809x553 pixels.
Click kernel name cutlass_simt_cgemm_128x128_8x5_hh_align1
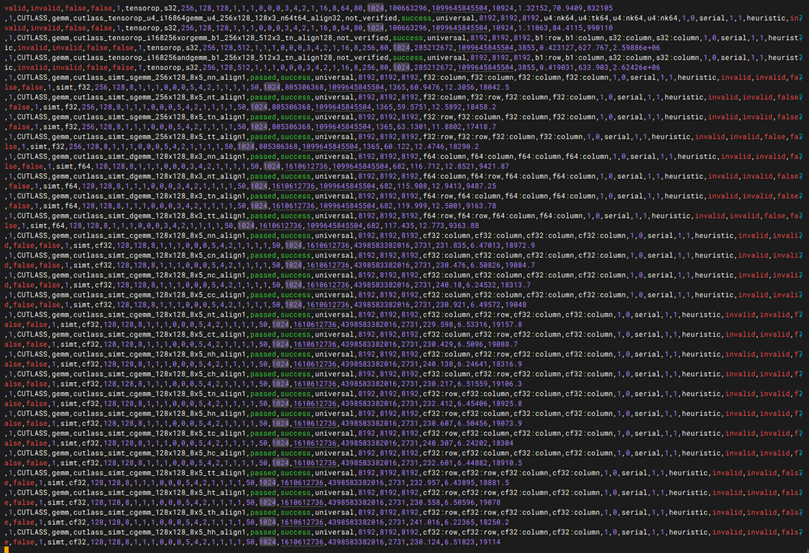(x=161, y=532)
